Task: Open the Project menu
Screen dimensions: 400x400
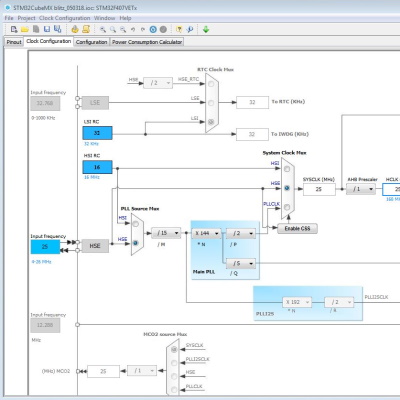Action: pos(26,18)
